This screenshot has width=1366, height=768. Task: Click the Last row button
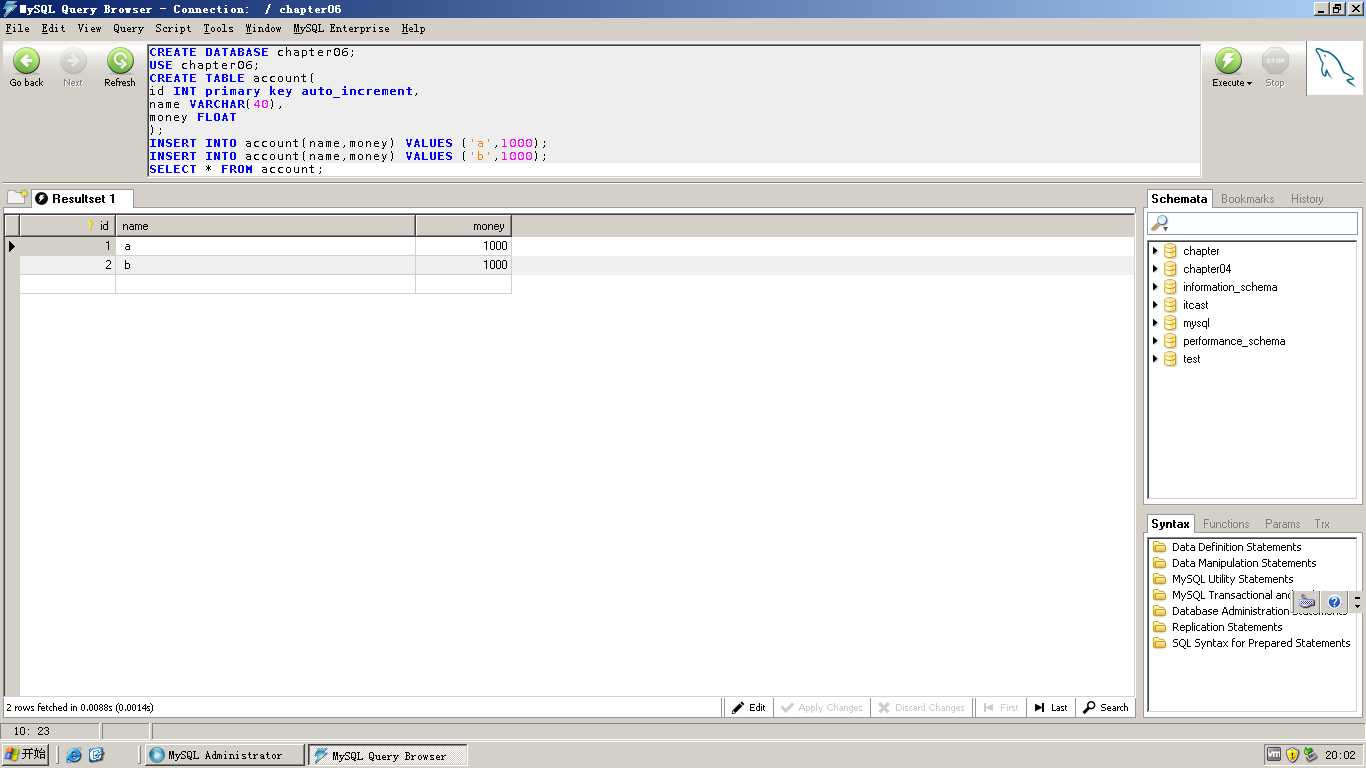(x=1051, y=707)
